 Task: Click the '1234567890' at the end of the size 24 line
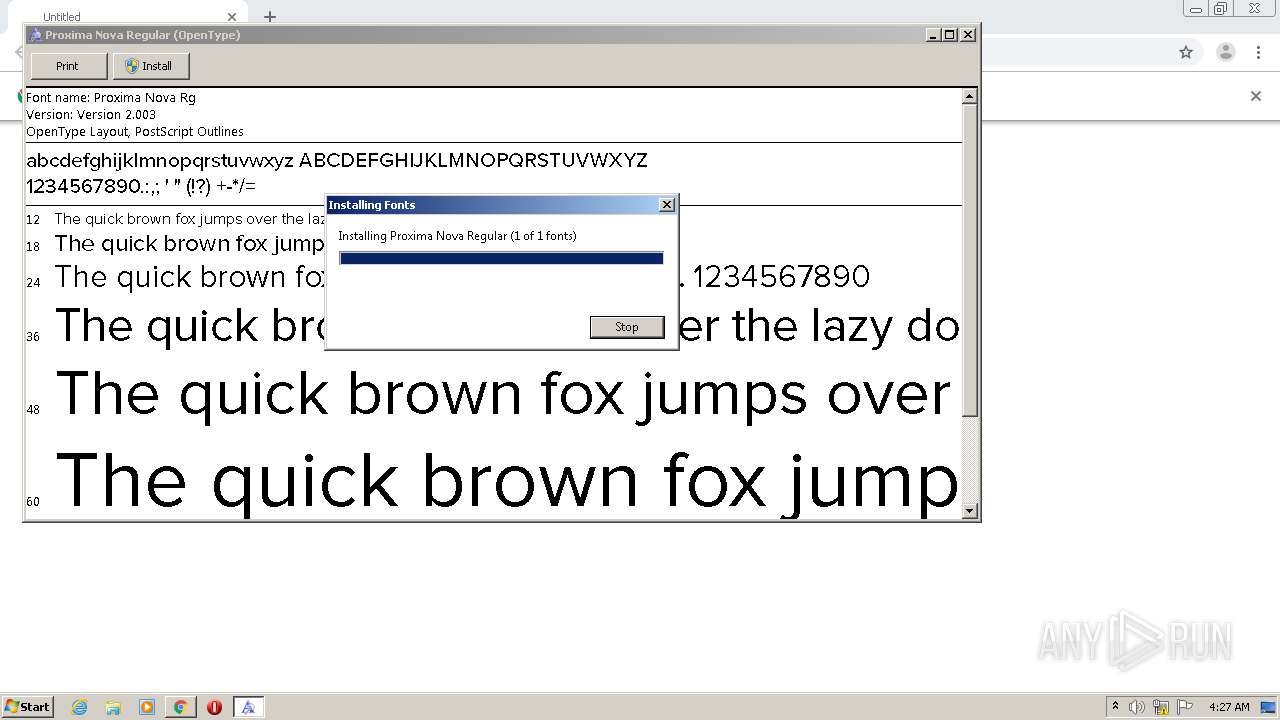[x=781, y=277]
